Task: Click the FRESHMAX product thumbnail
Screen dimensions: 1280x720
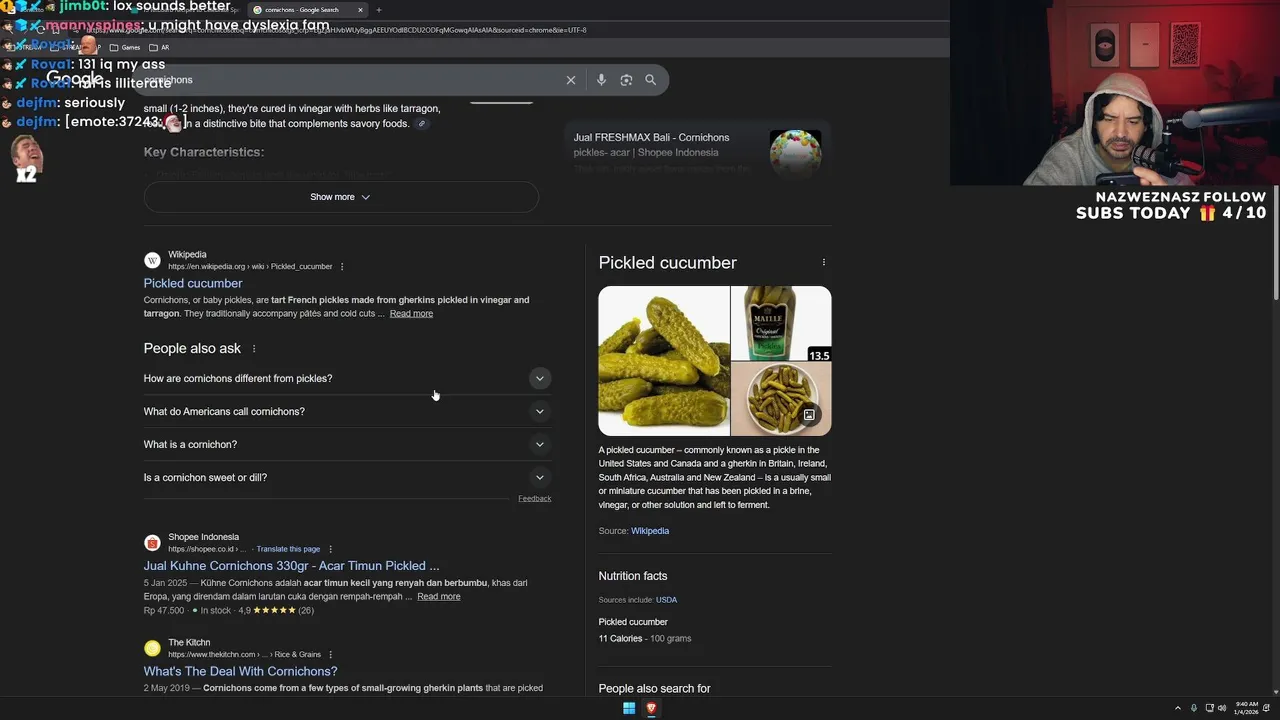Action: pyautogui.click(x=795, y=152)
